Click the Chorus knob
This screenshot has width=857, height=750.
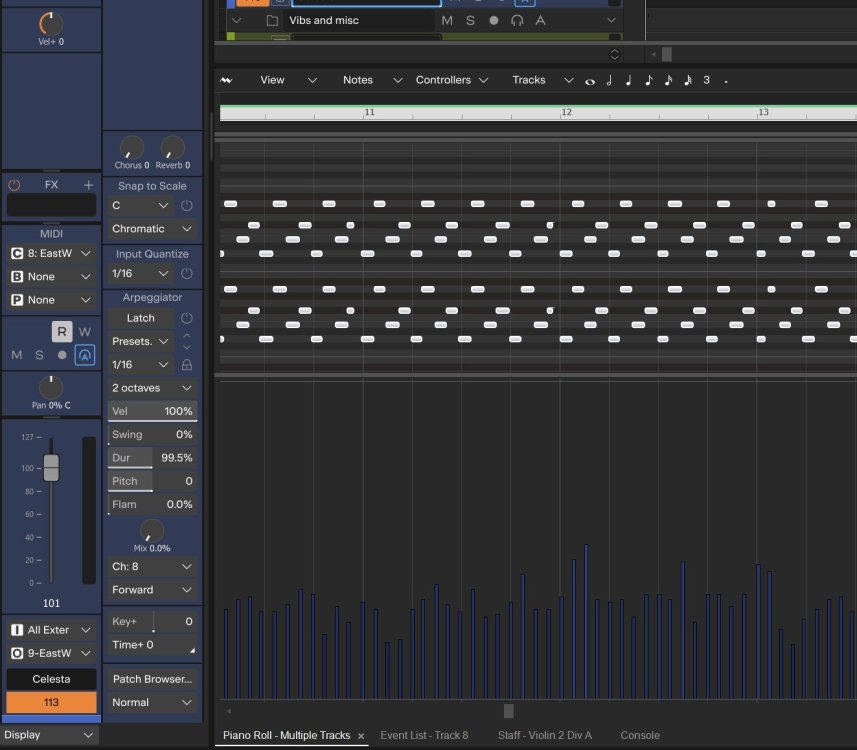pos(131,148)
